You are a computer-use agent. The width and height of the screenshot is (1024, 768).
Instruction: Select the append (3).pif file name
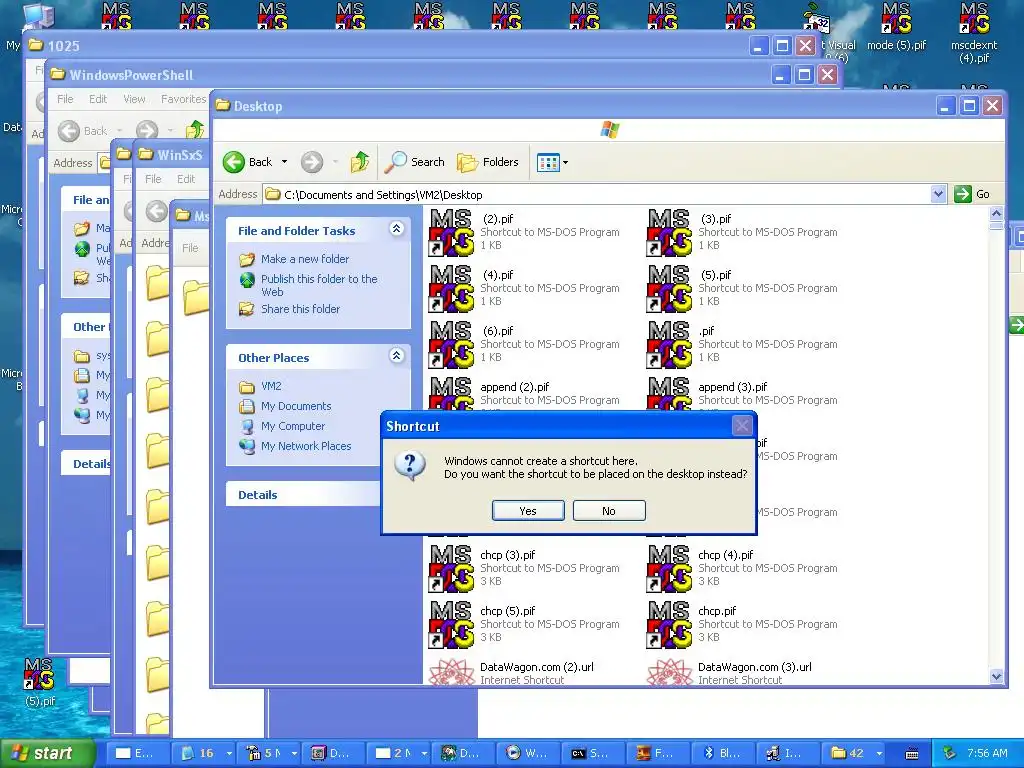(x=733, y=387)
